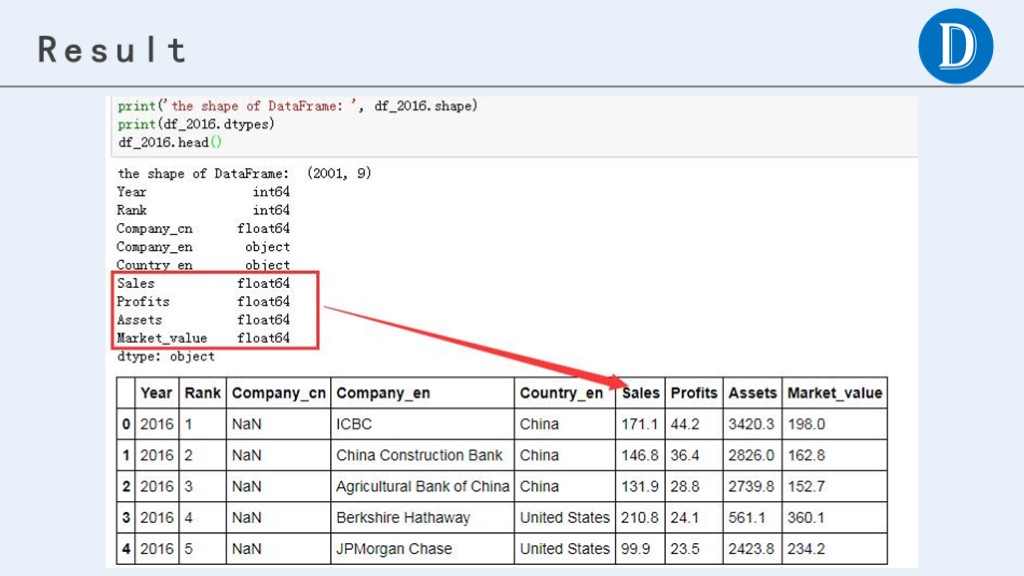Select the "Assets float64" dtypes output line
The width and height of the screenshot is (1024, 576).
(203, 320)
